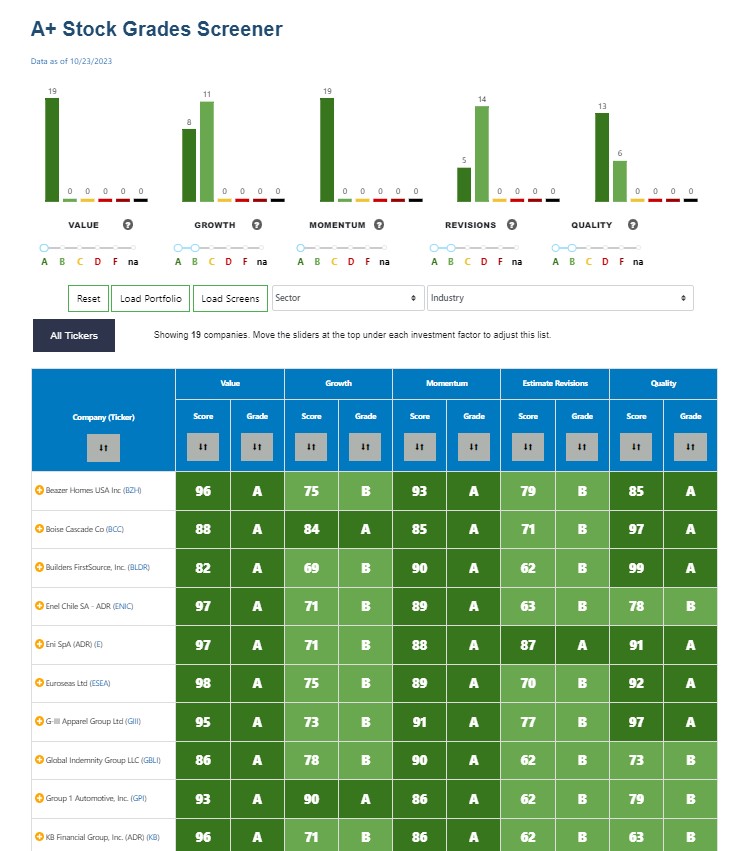Click the Value grade slider handle
The height and width of the screenshot is (851, 733).
[x=44, y=248]
